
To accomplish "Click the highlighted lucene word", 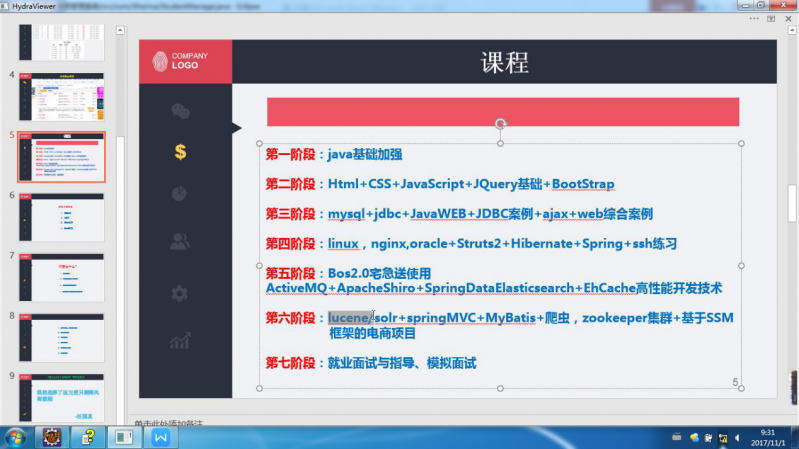I will click(x=349, y=318).
